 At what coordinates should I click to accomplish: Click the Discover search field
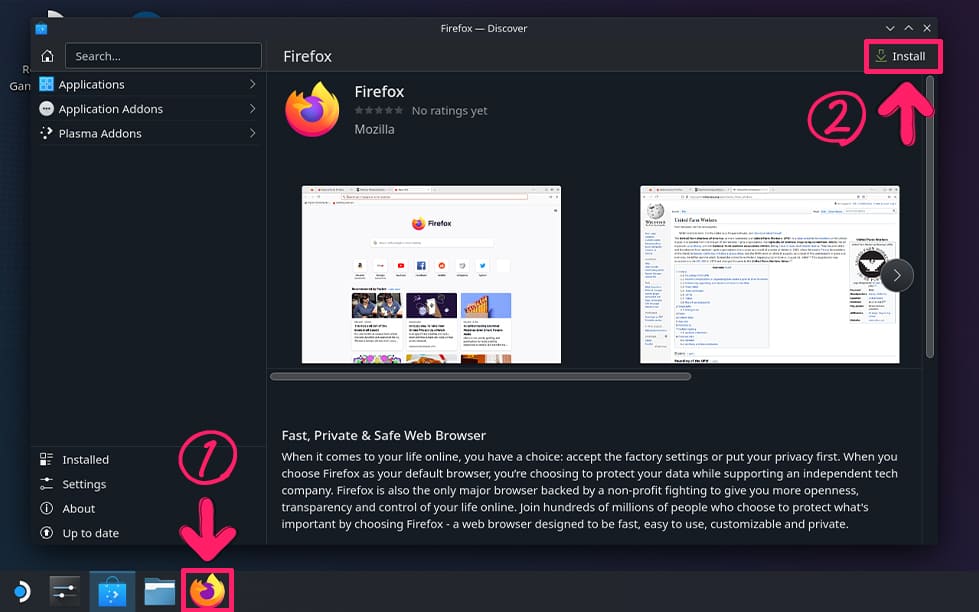pos(163,56)
